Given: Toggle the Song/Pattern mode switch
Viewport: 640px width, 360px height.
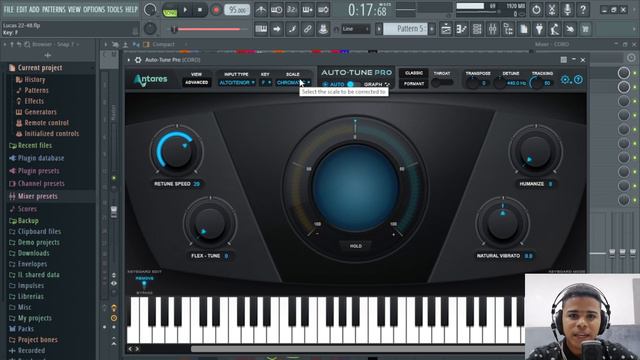Looking at the screenshot, I should 170,10.
